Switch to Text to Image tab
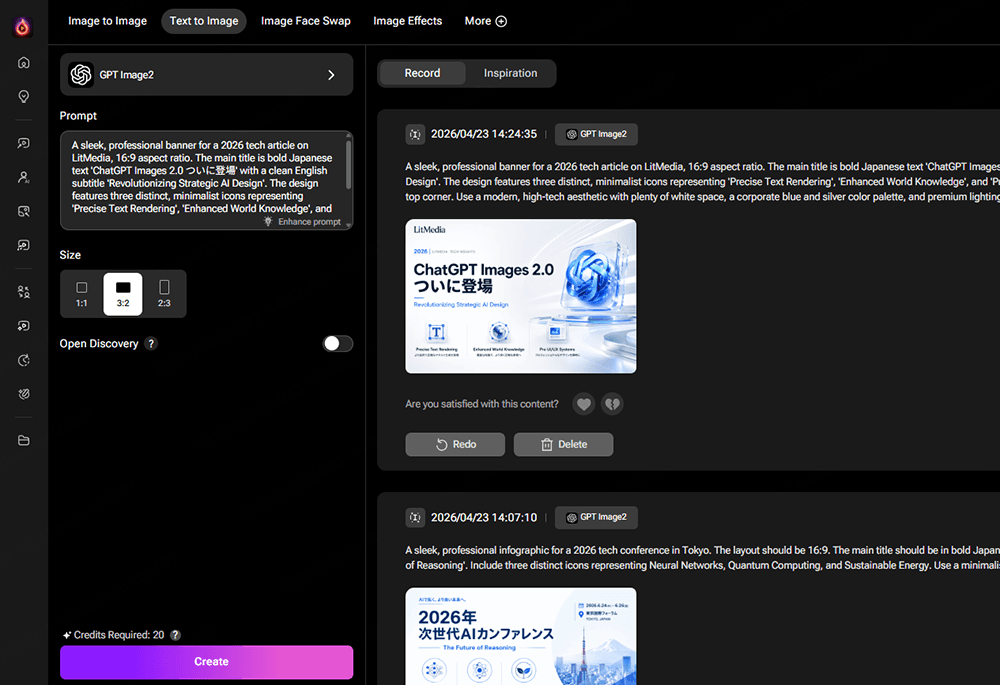The height and width of the screenshot is (685, 1000). 204,21
